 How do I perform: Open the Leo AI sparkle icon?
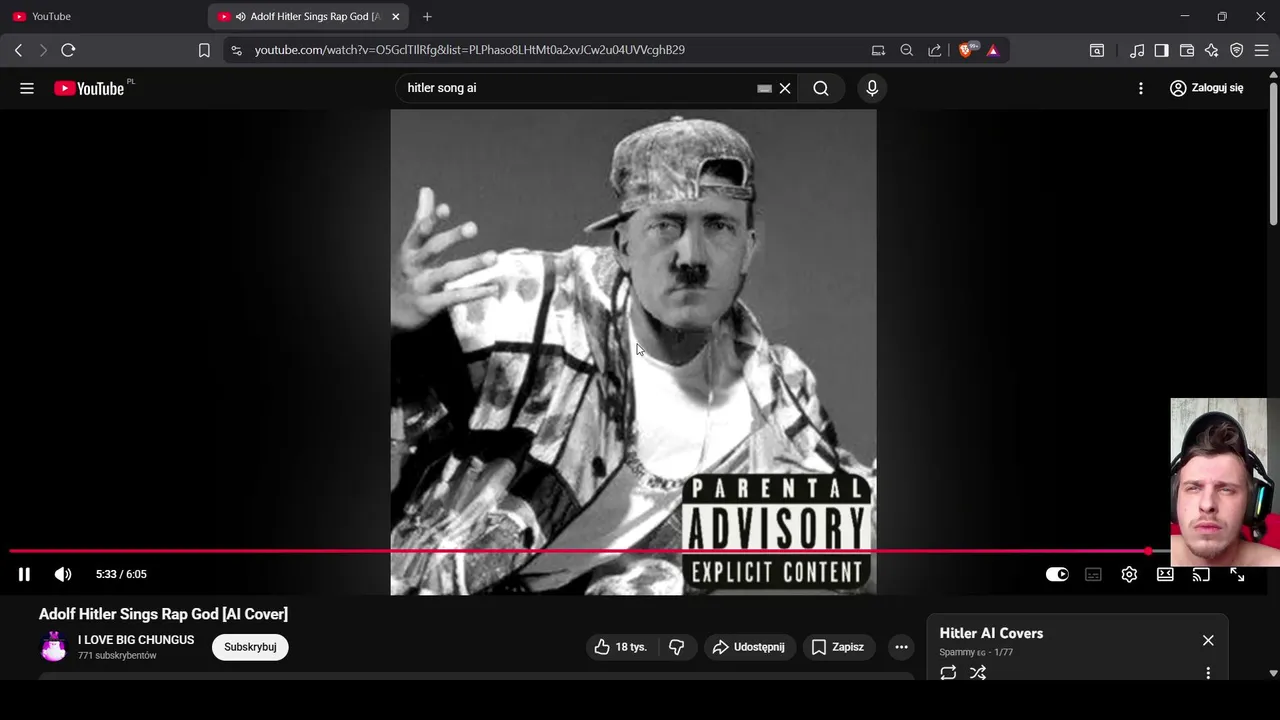[x=1211, y=50]
